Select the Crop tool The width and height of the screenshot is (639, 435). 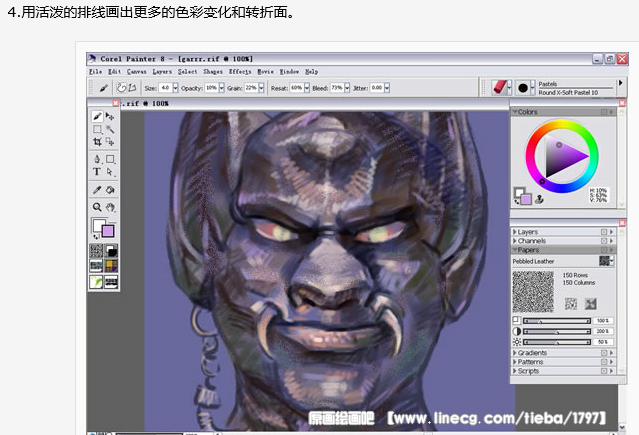[x=97, y=142]
